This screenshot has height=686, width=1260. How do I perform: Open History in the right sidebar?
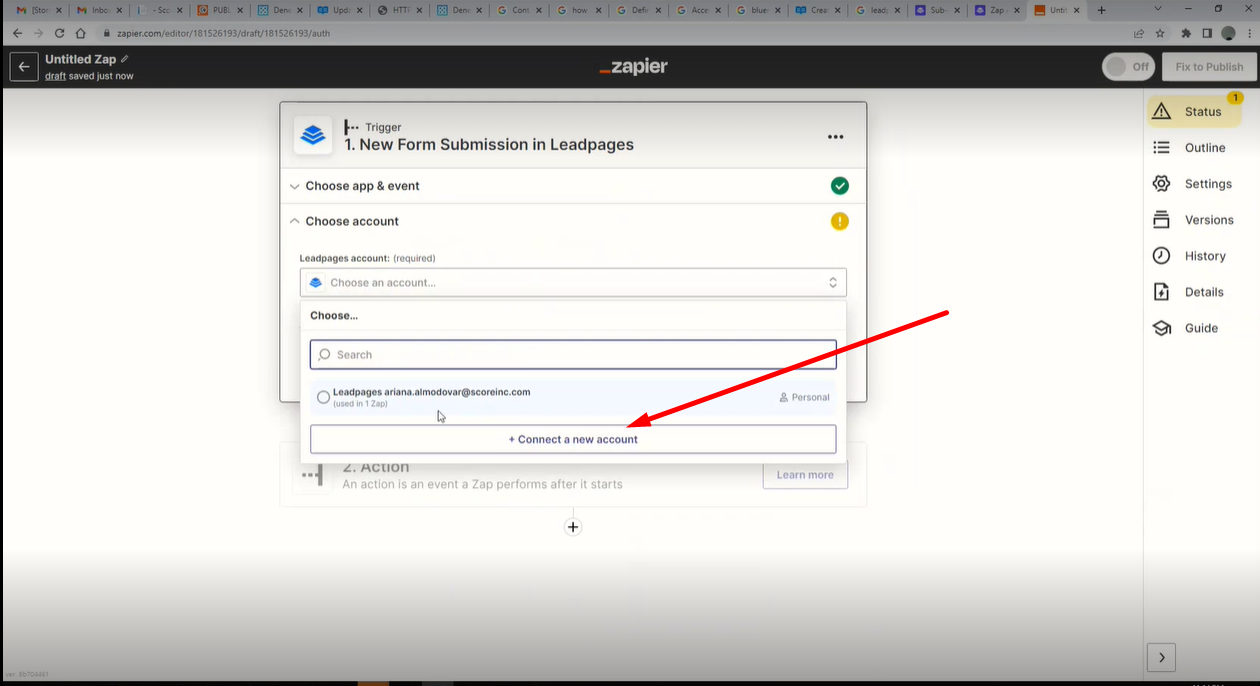pyautogui.click(x=1189, y=255)
